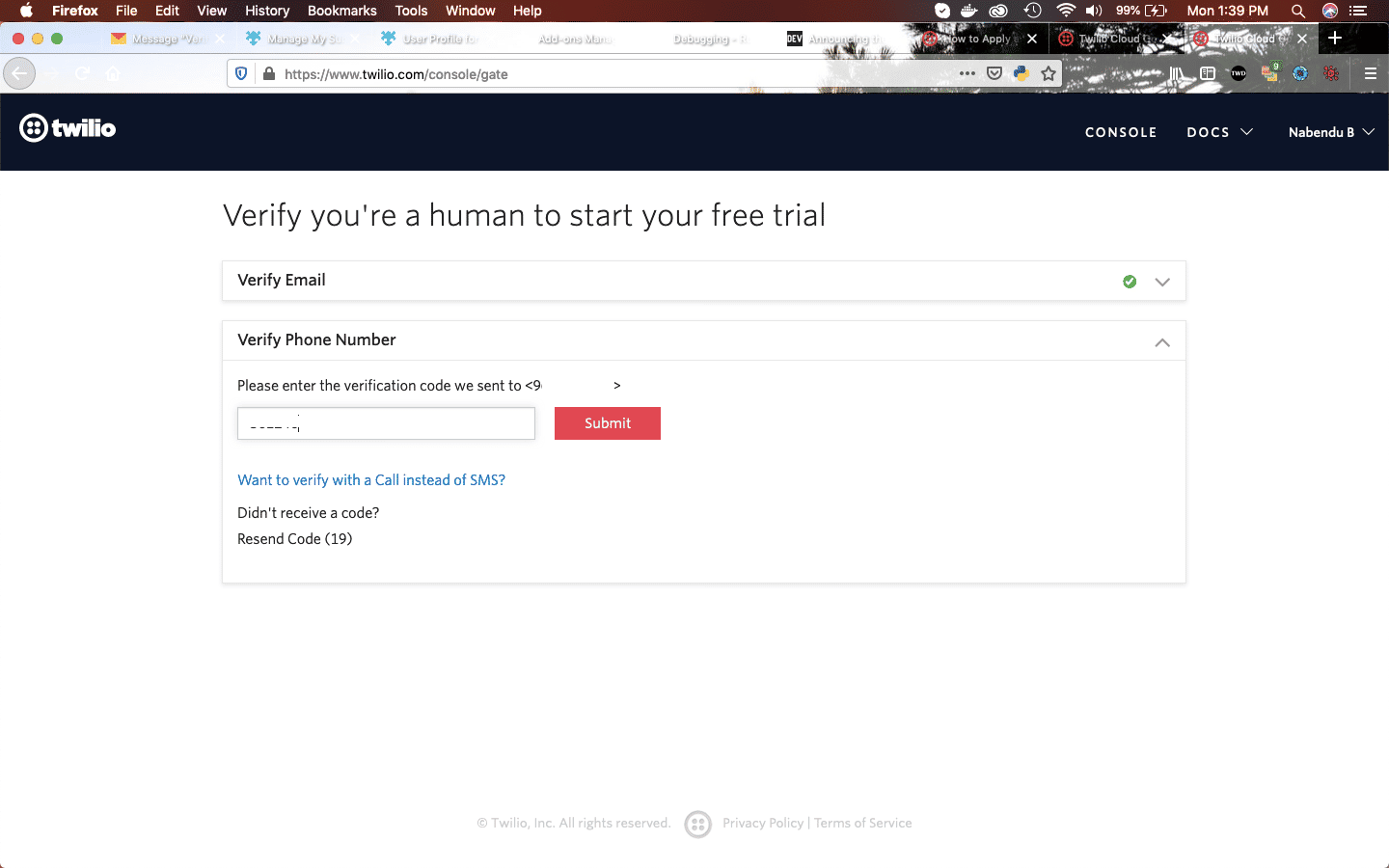Image resolution: width=1389 pixels, height=868 pixels.
Task: Click the verification code input field
Action: (386, 423)
